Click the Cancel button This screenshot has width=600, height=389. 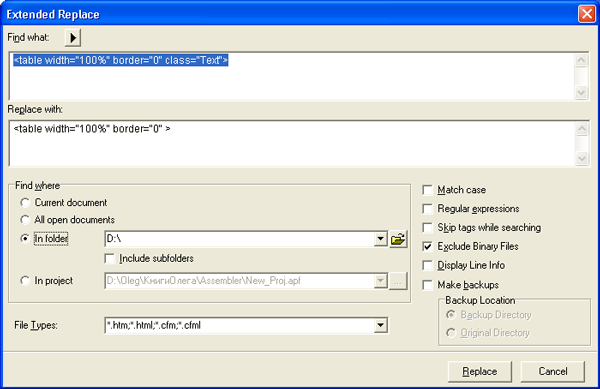pyautogui.click(x=553, y=371)
